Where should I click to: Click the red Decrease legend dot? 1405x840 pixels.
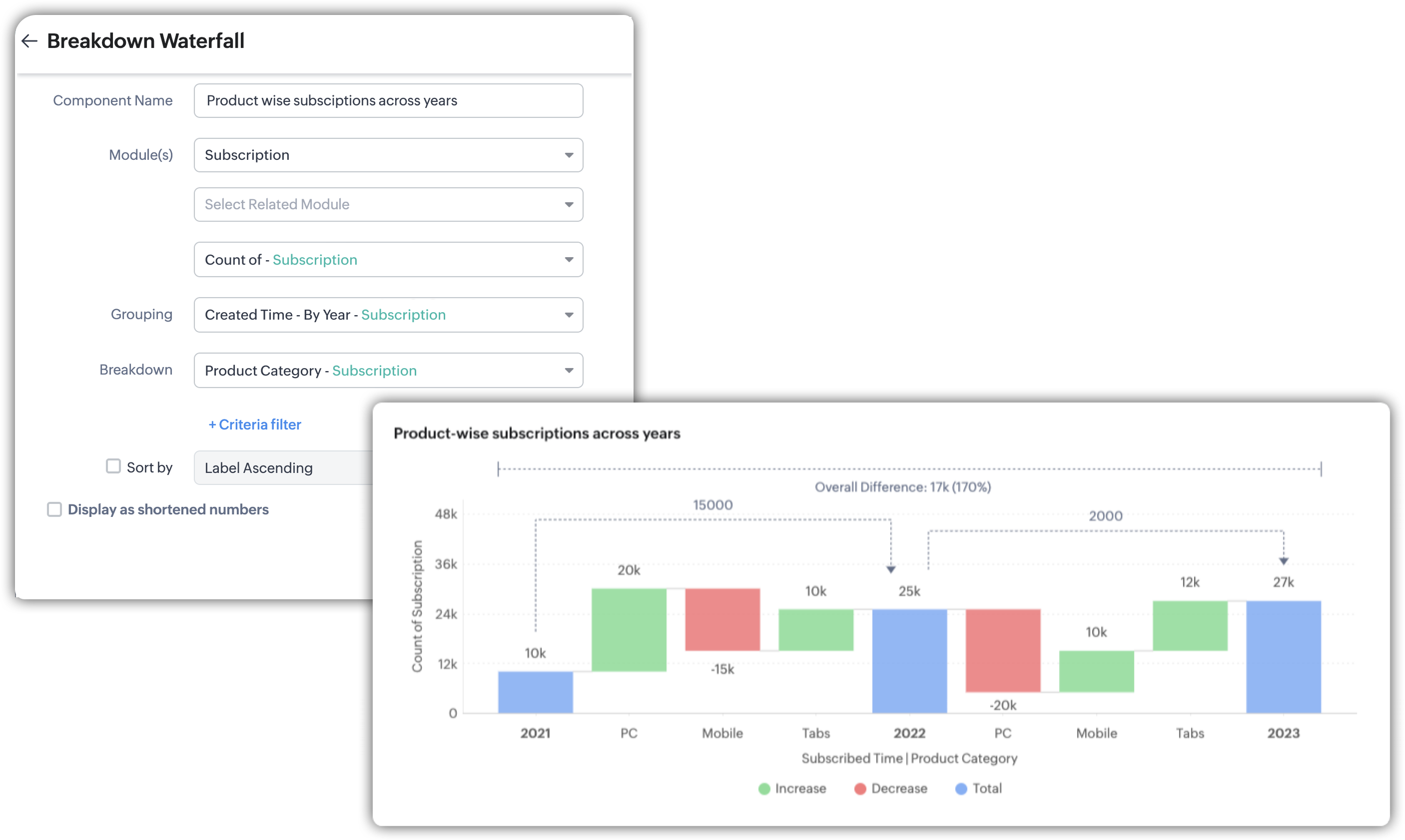[x=860, y=789]
